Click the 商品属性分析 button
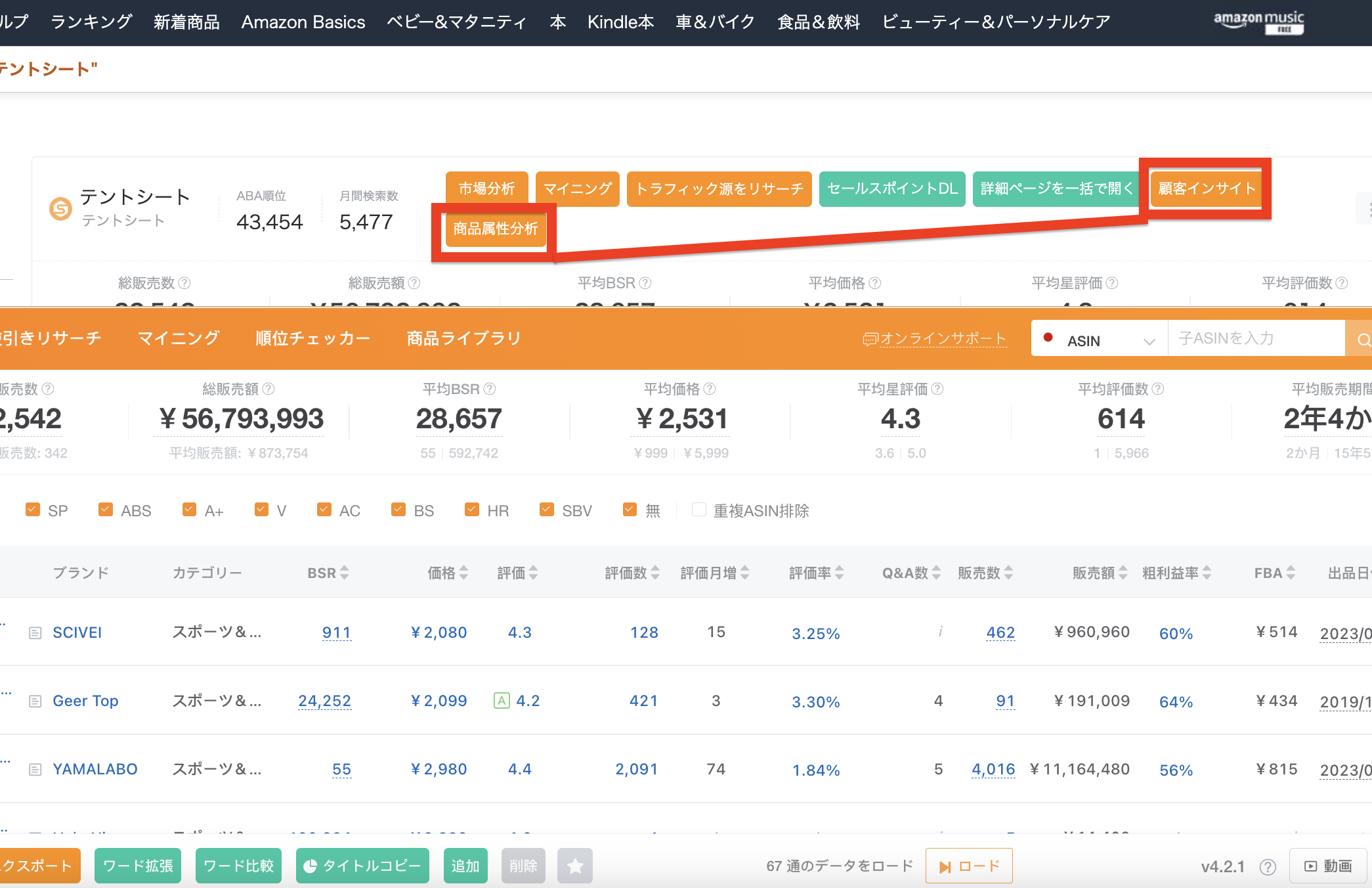Viewport: 1372px width, 888px height. coord(496,229)
